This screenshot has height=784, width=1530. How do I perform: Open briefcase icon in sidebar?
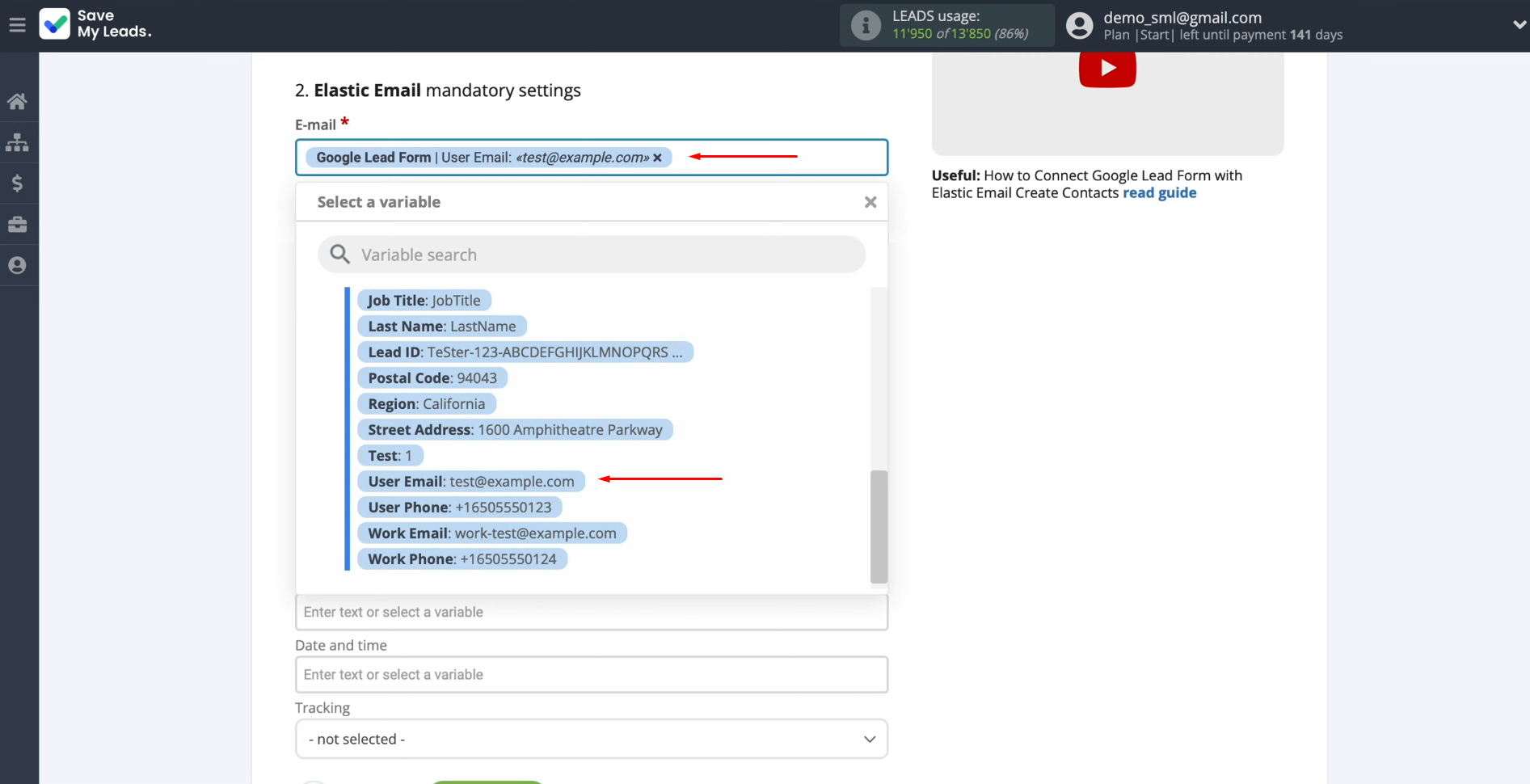point(17,224)
